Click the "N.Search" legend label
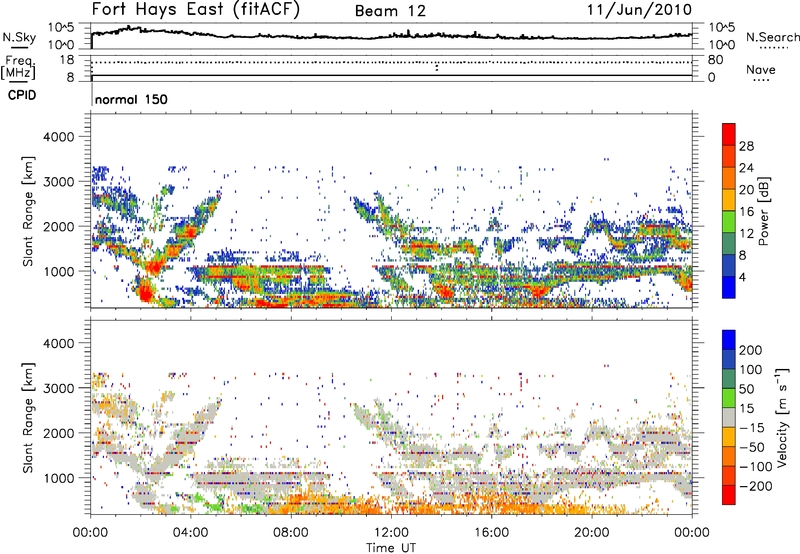This screenshot has height=554, width=800. click(772, 37)
